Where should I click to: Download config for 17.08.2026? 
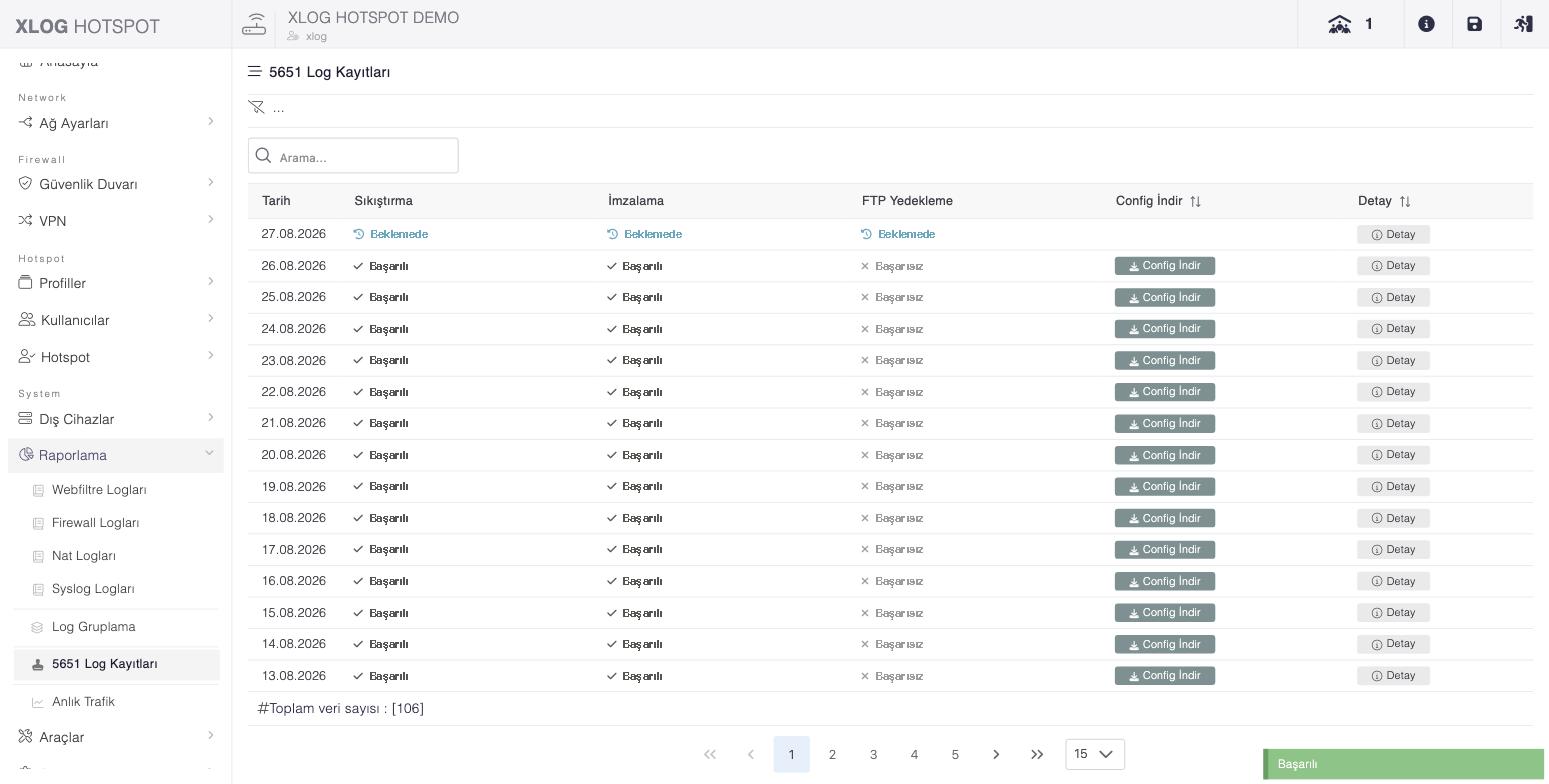coord(1165,550)
